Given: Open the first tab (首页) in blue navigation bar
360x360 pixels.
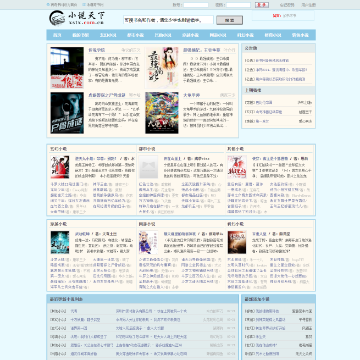Looking at the screenshot, I should point(57,35).
